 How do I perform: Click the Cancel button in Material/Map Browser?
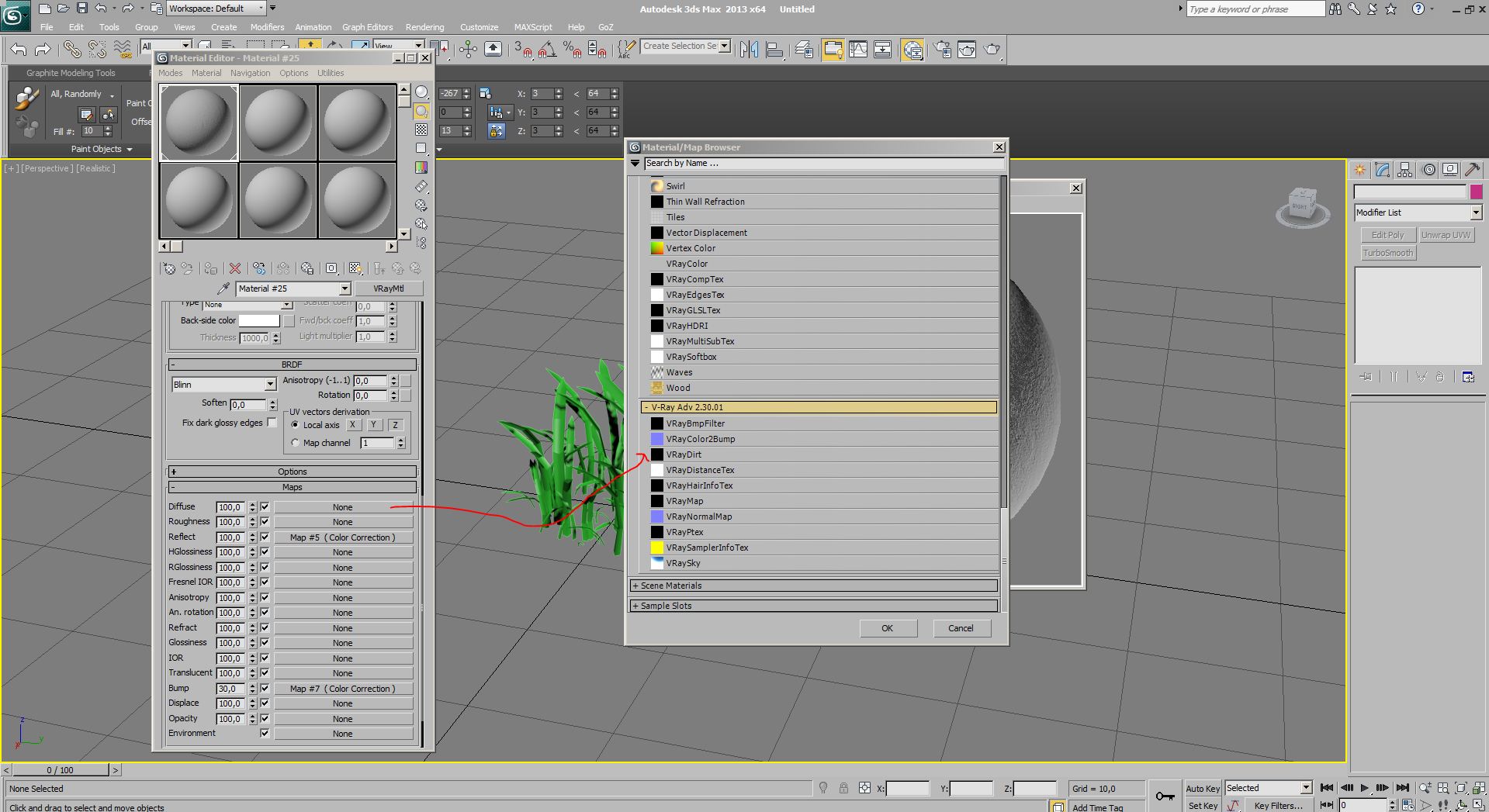click(x=960, y=628)
